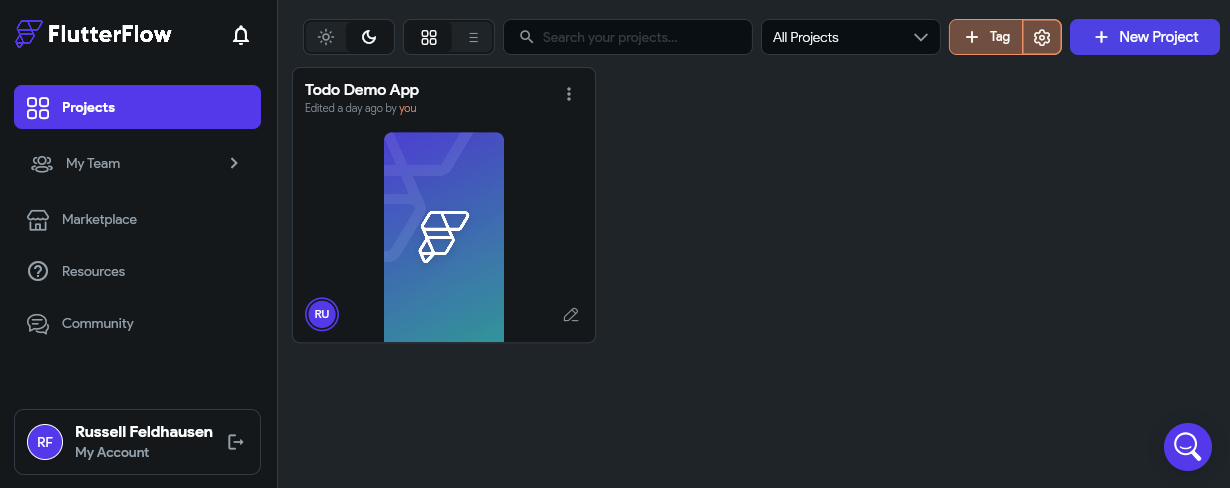This screenshot has height=488, width=1230.
Task: Add a new Tag
Action: point(986,37)
